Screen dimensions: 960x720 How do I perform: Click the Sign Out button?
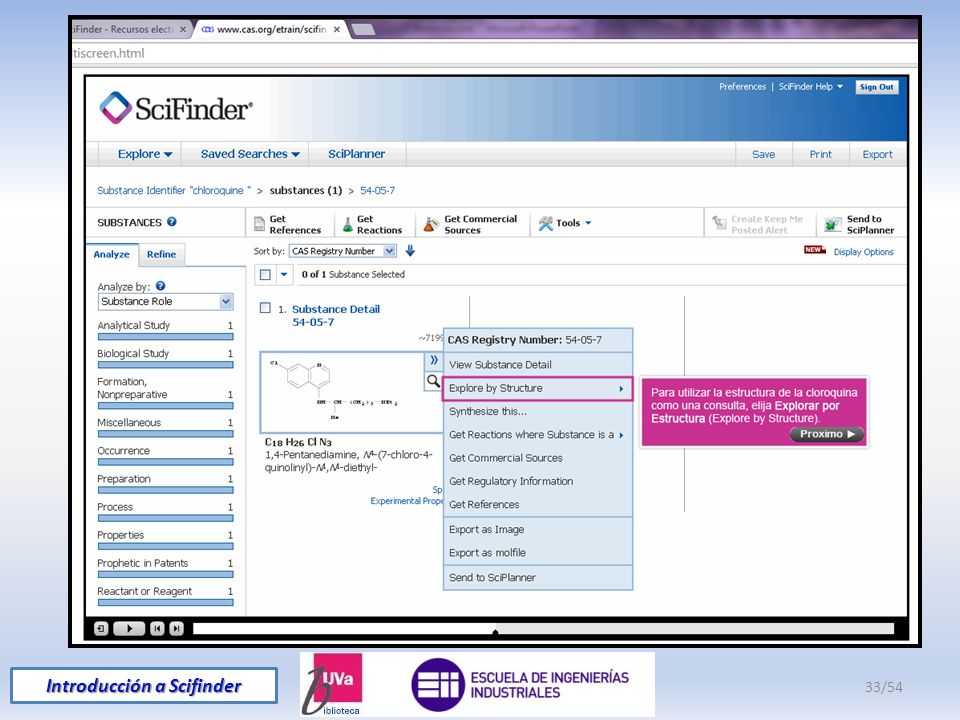[x=876, y=87]
